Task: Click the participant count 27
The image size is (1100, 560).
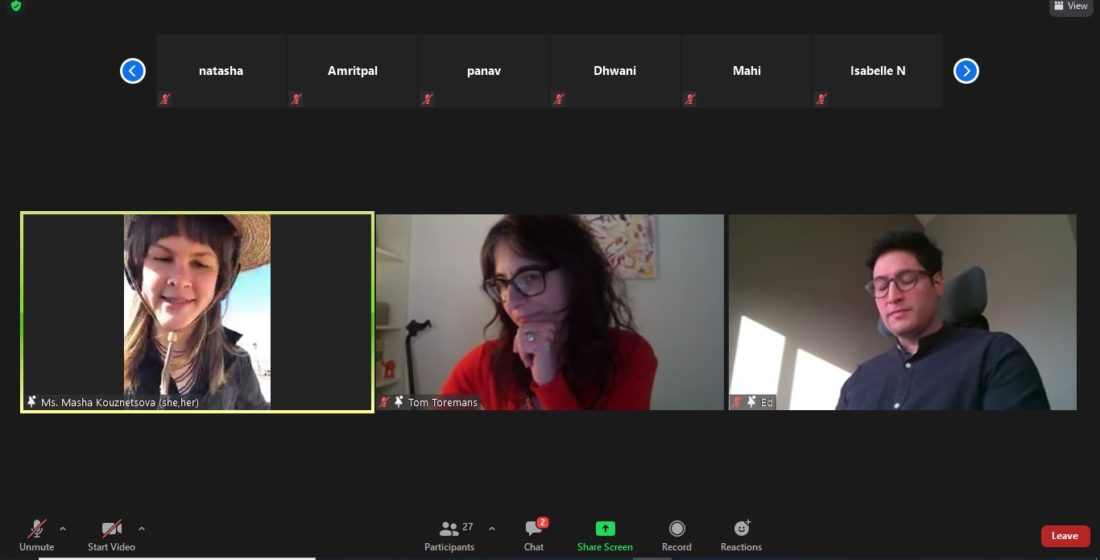Action: pyautogui.click(x=468, y=527)
